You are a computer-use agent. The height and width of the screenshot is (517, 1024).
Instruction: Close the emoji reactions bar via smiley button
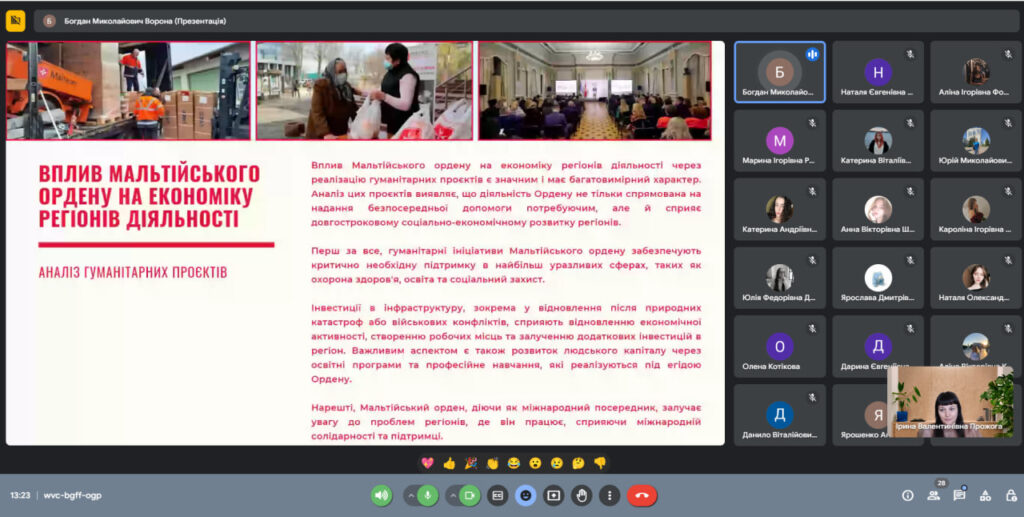[x=526, y=495]
